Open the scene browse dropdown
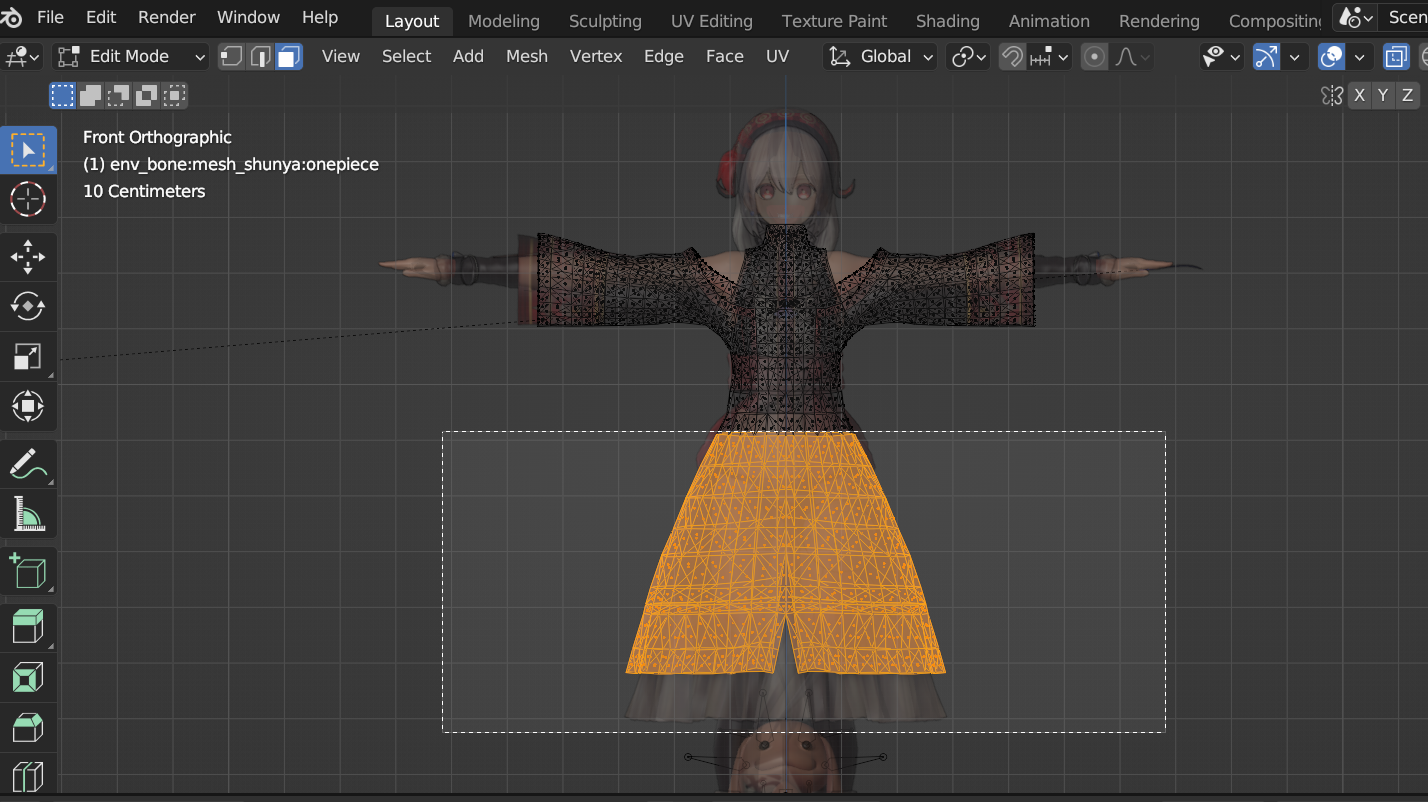Image resolution: width=1428 pixels, height=802 pixels. tap(1355, 18)
